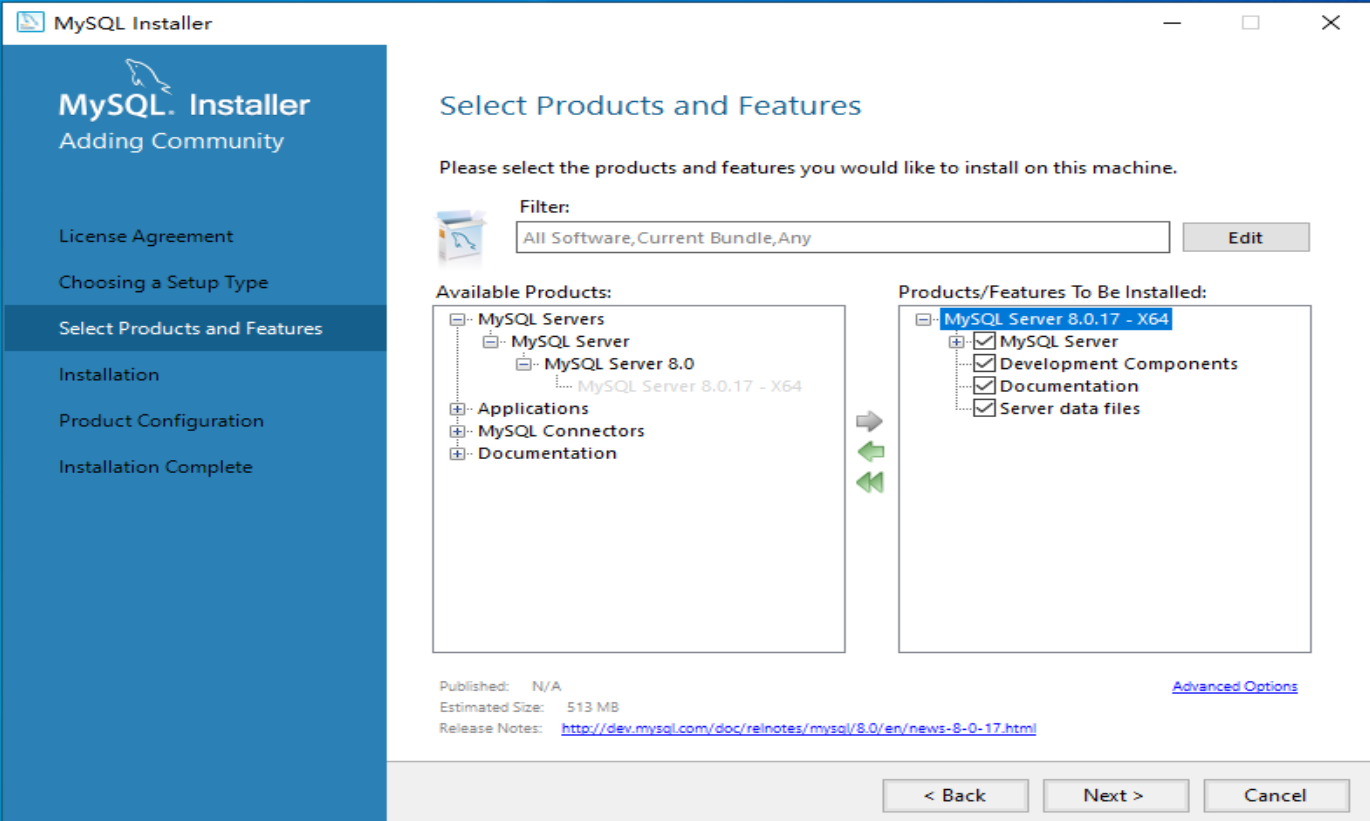The image size is (1370, 821).
Task: Uncheck Server data files
Action: pyautogui.click(x=984, y=408)
